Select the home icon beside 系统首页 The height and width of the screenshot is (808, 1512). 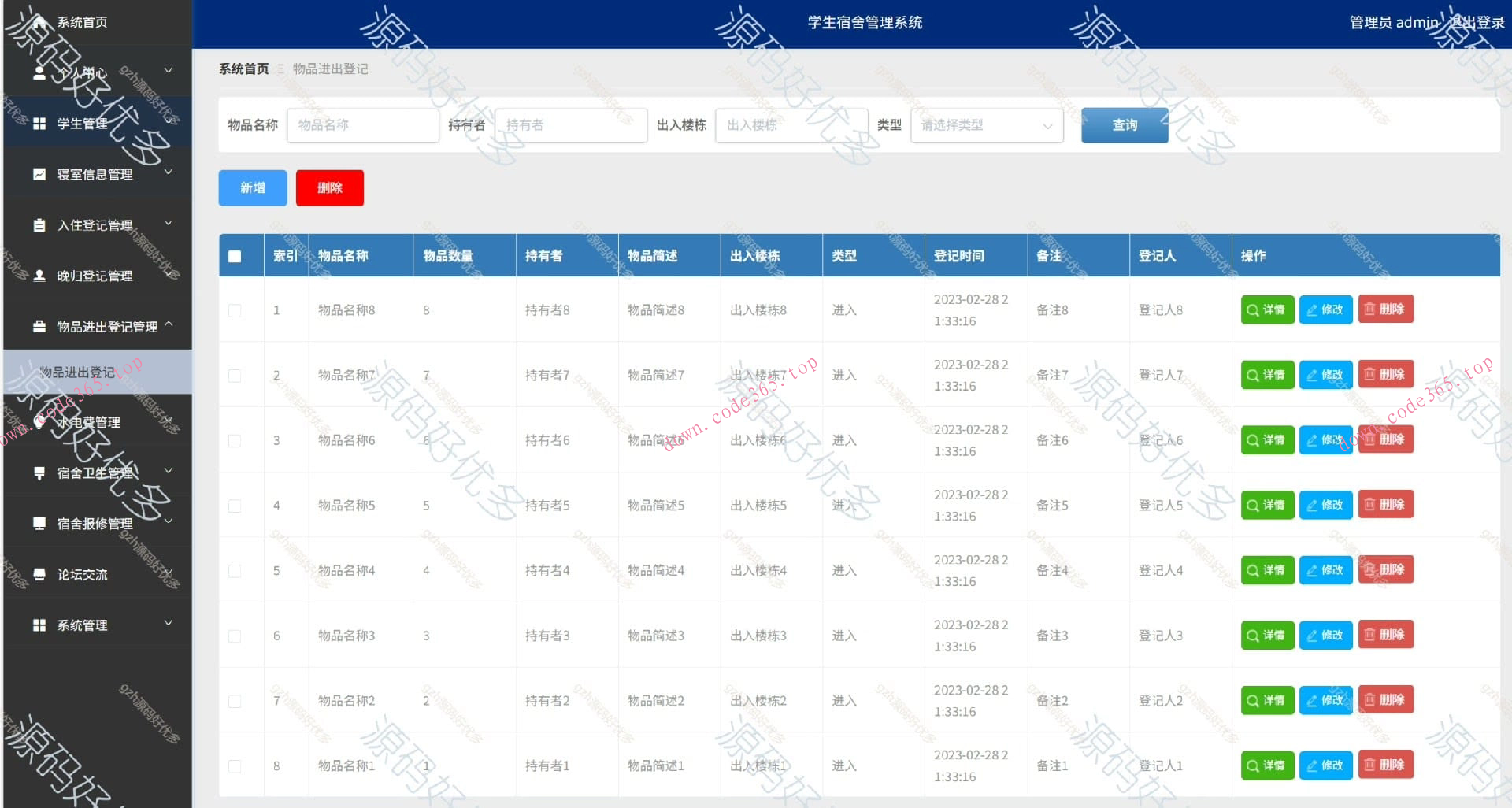pyautogui.click(x=39, y=23)
